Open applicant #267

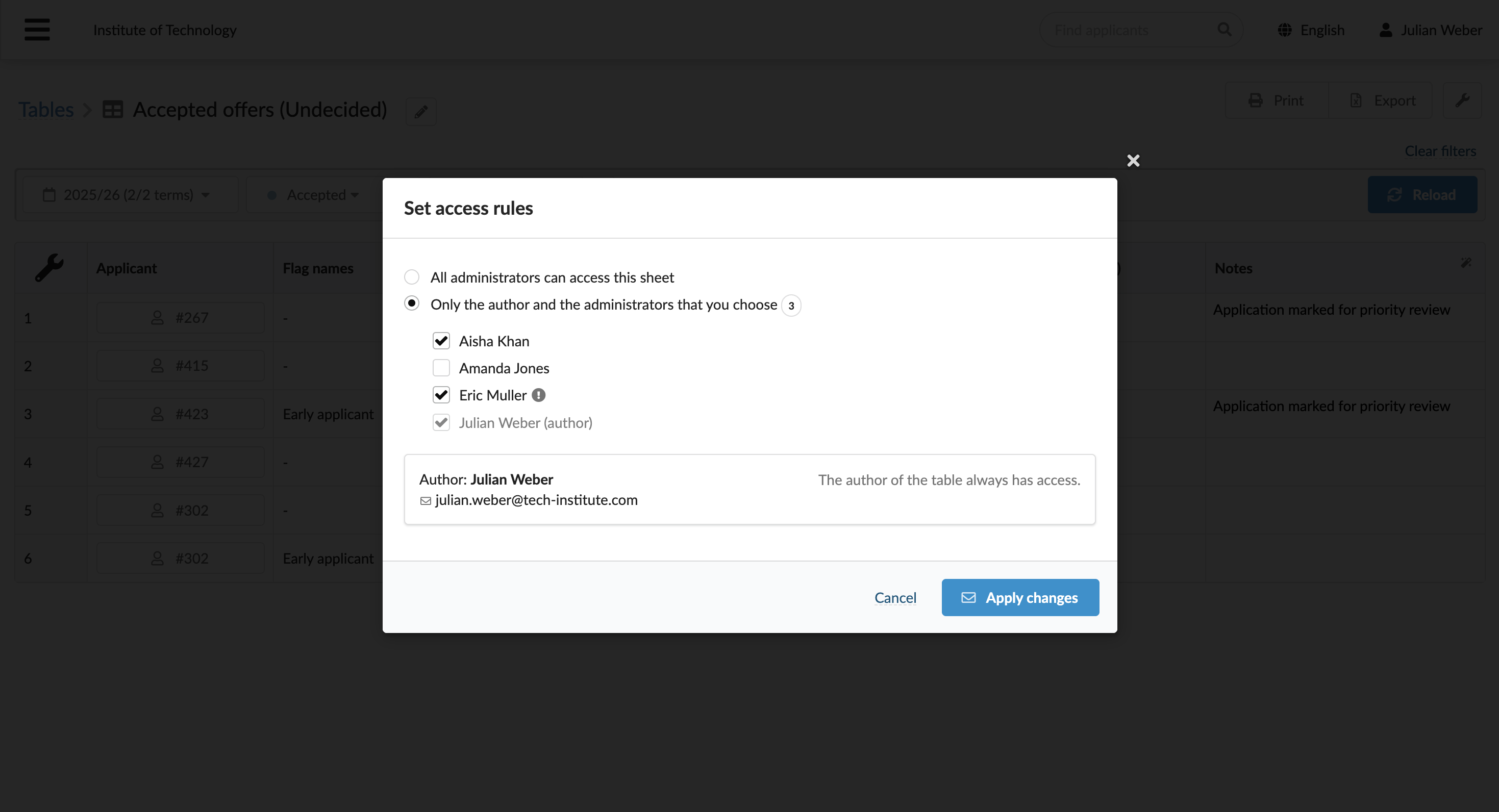point(180,318)
